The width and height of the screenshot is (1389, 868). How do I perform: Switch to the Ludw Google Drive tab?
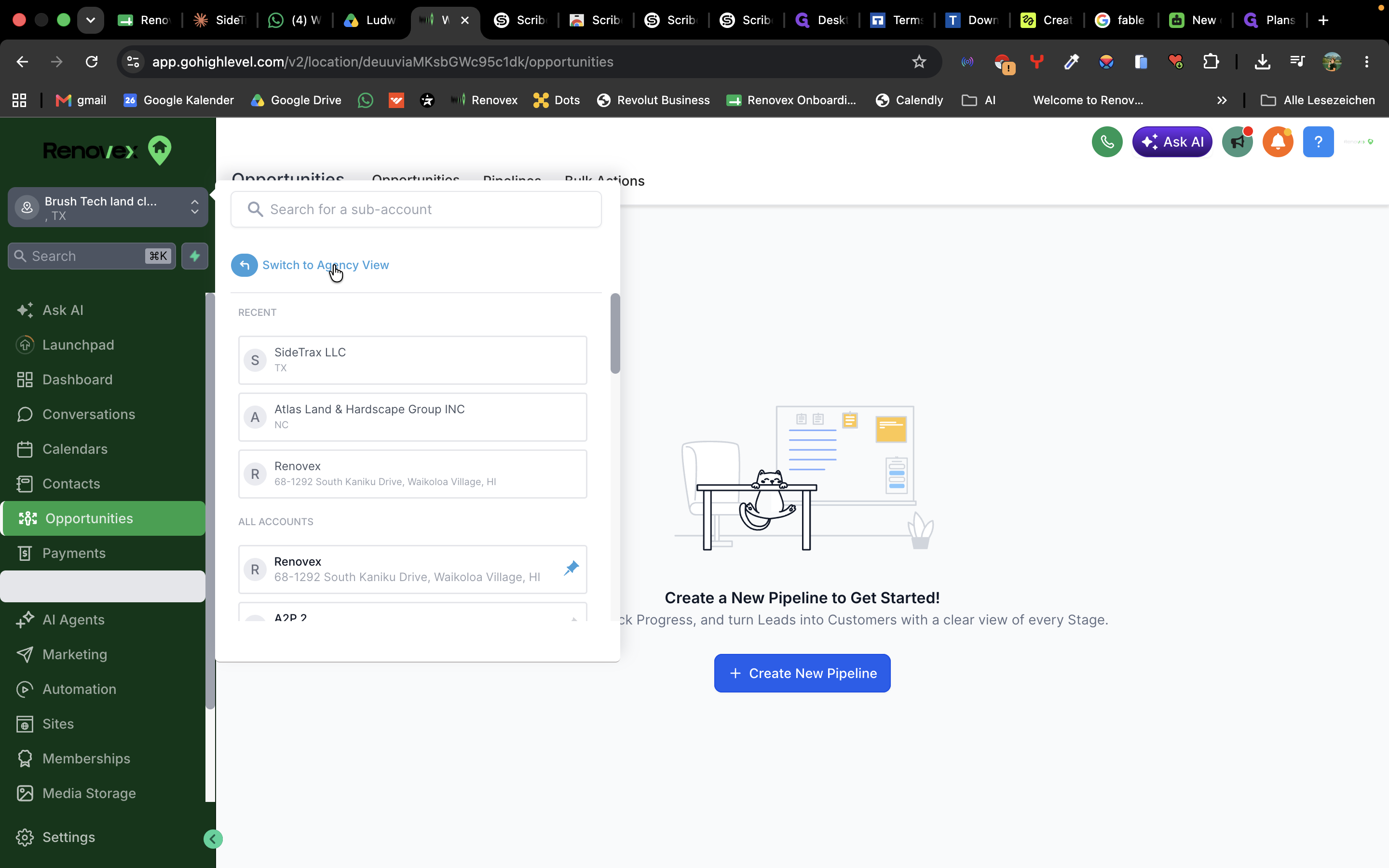[369, 20]
